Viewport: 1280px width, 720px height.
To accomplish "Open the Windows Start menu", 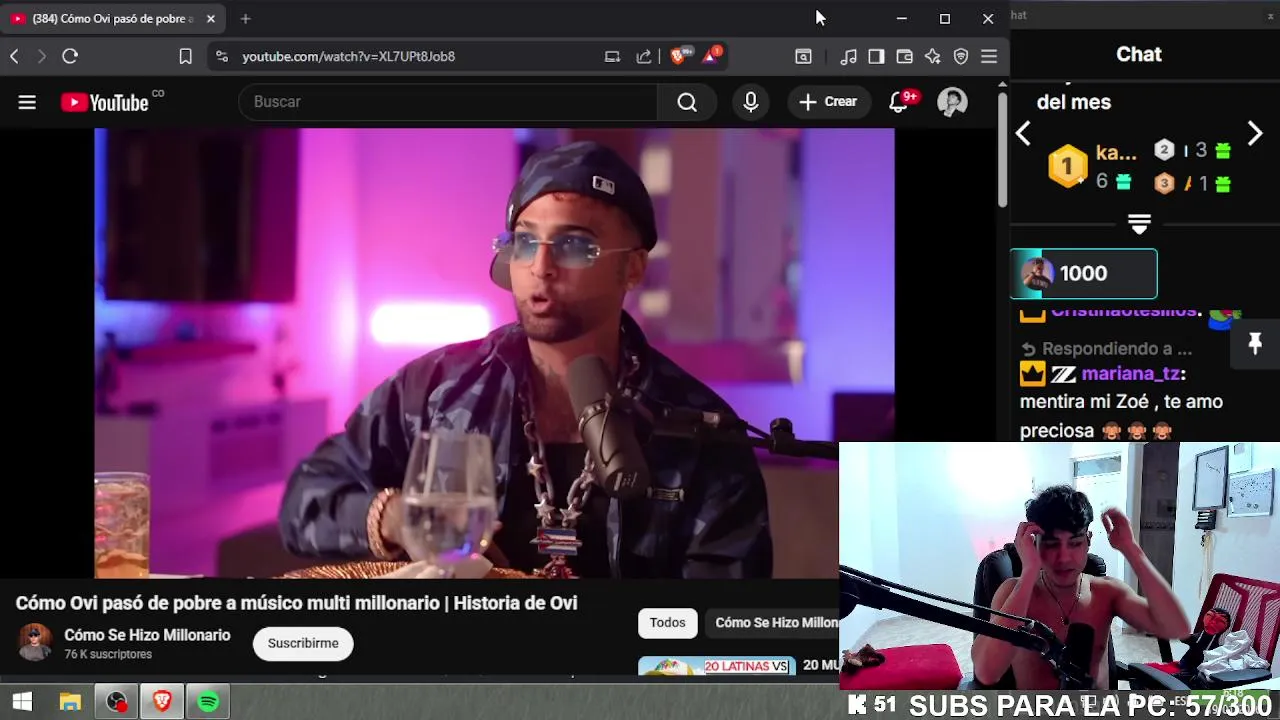I will tap(21, 702).
